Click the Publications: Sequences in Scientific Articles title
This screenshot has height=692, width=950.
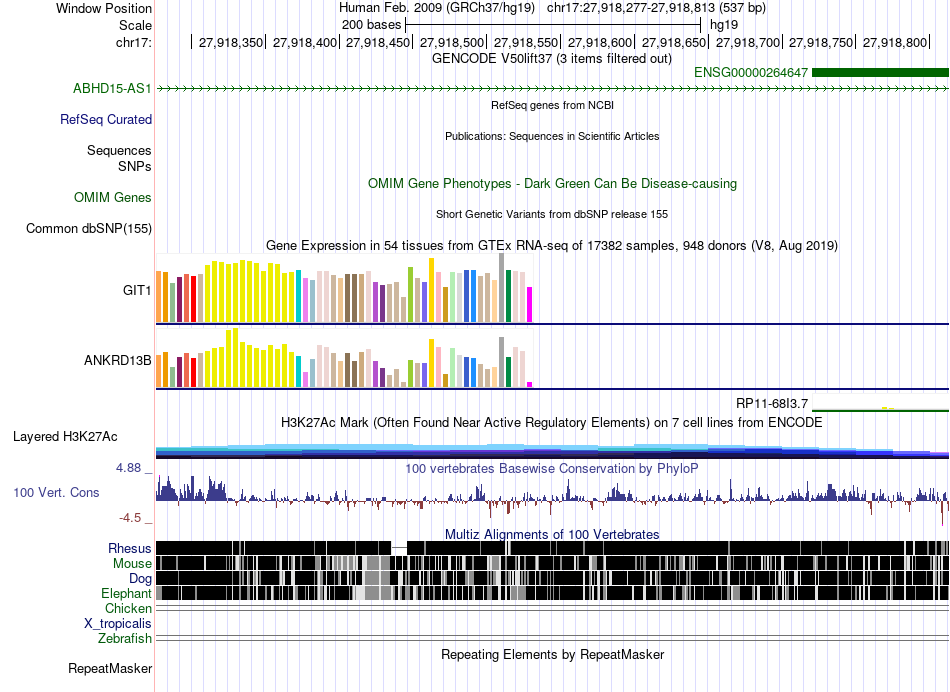pyautogui.click(x=552, y=136)
